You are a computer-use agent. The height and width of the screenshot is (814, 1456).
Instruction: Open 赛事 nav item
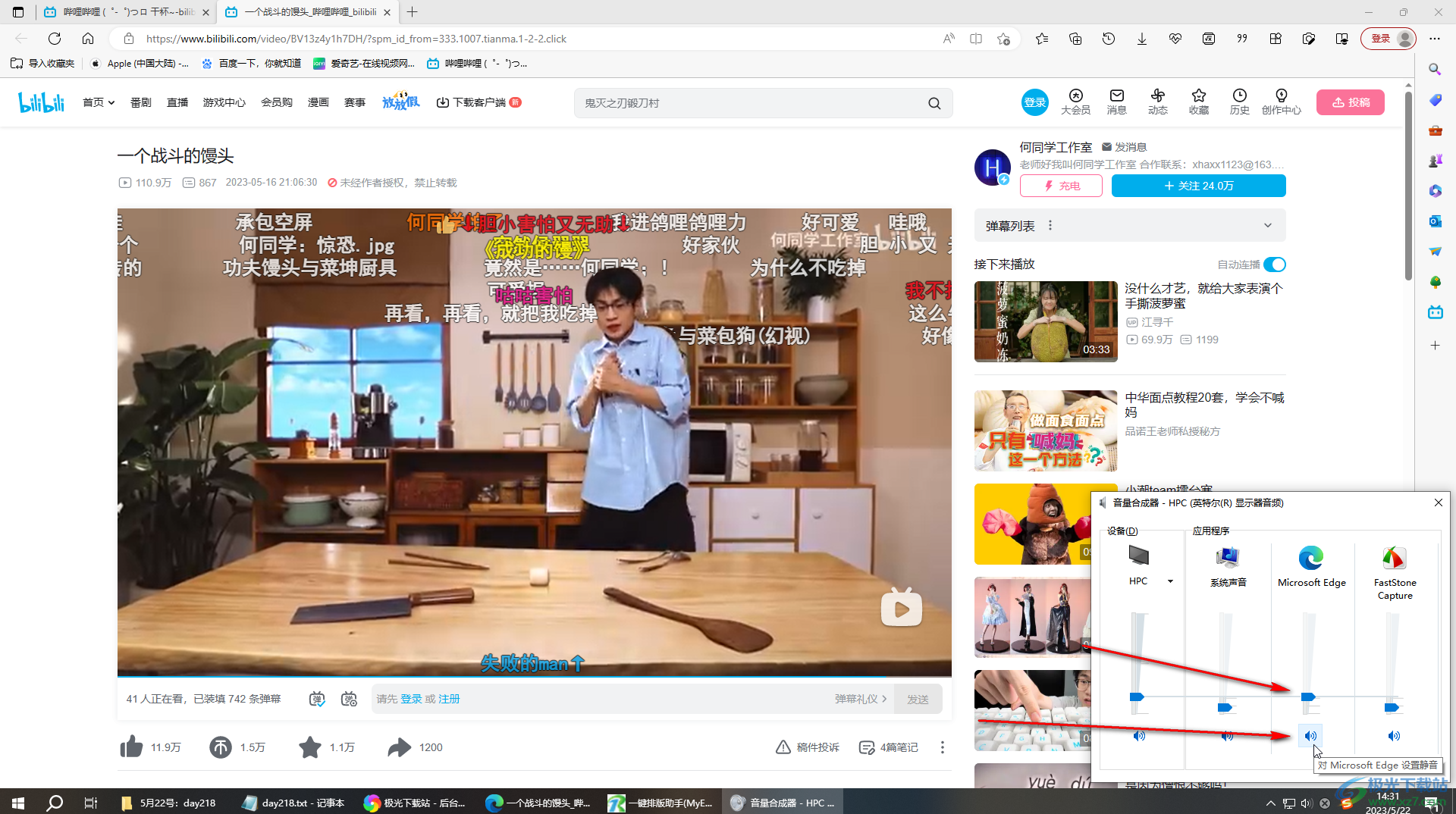coord(355,102)
